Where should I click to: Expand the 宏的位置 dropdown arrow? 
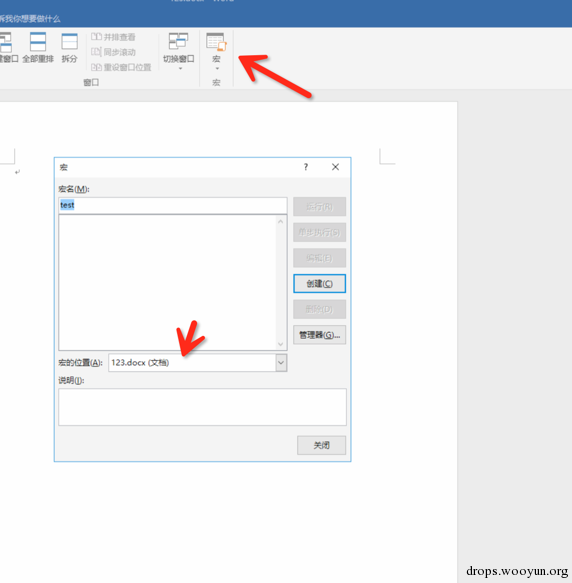[x=281, y=363]
